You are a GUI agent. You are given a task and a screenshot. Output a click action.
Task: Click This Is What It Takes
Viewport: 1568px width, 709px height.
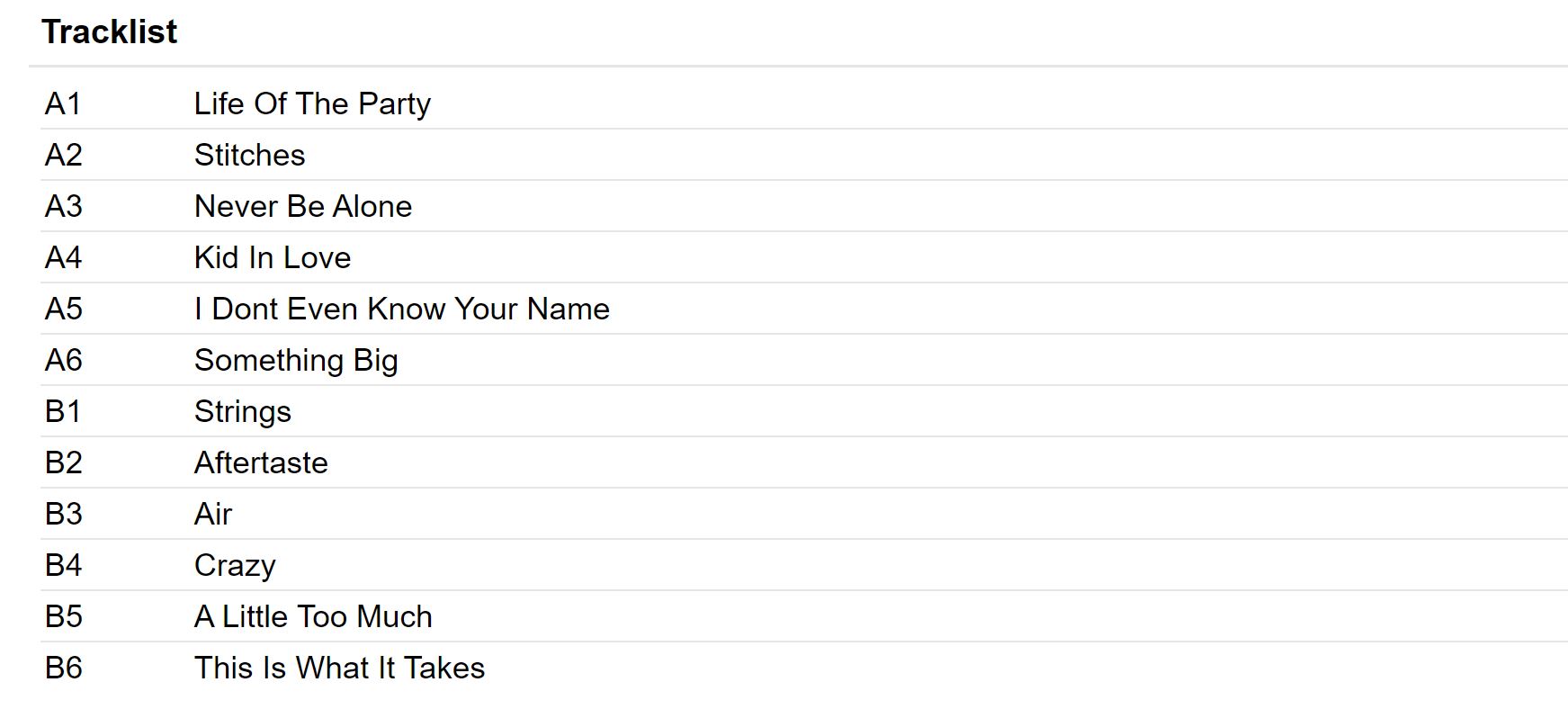click(339, 669)
